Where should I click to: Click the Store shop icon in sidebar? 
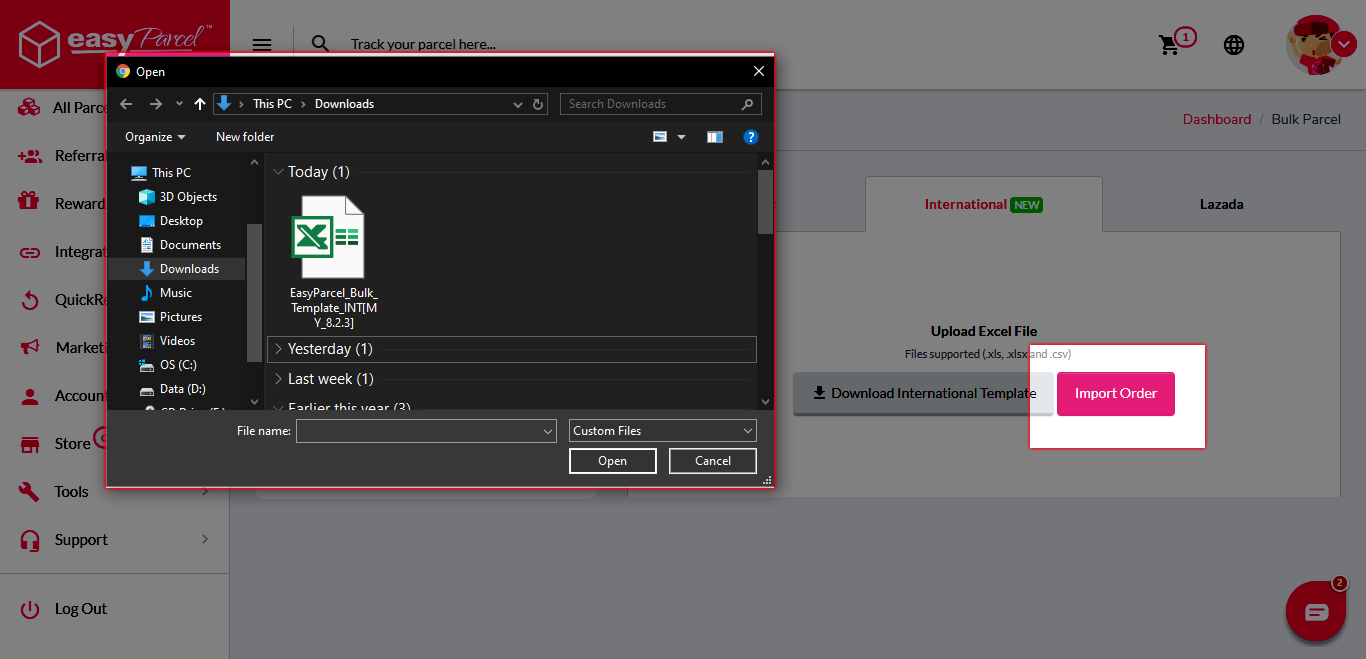(30, 444)
